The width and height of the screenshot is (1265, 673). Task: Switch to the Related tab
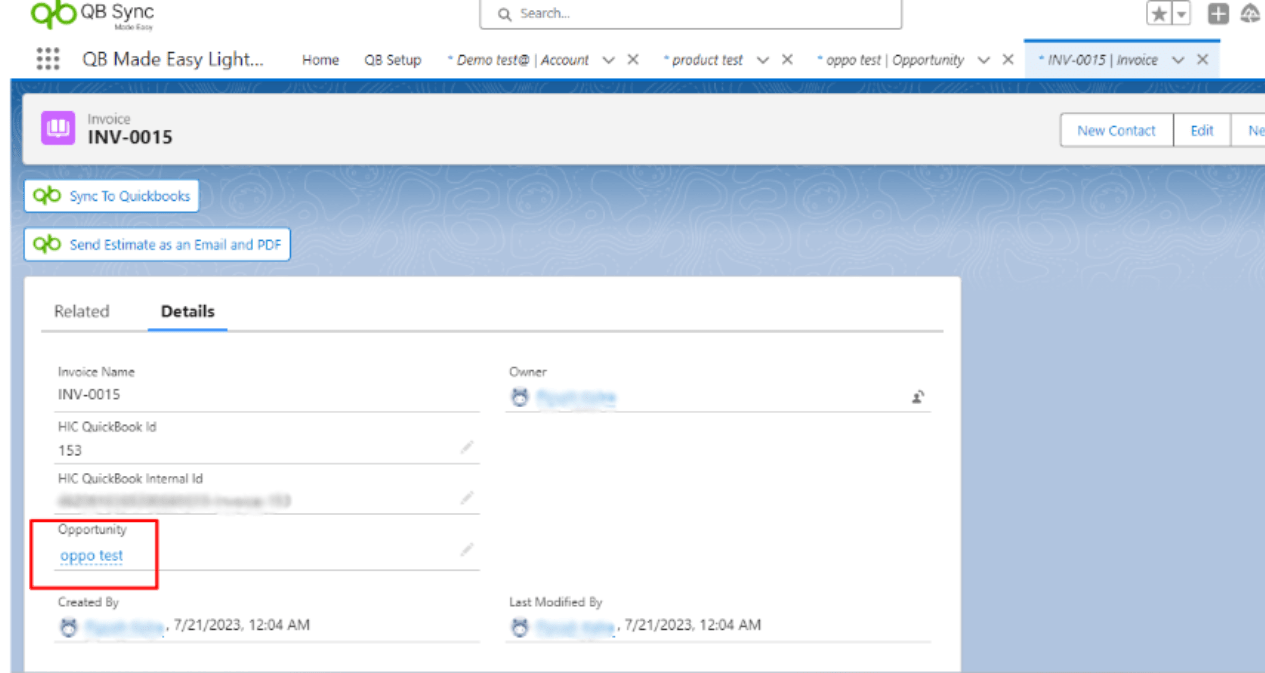(x=81, y=311)
